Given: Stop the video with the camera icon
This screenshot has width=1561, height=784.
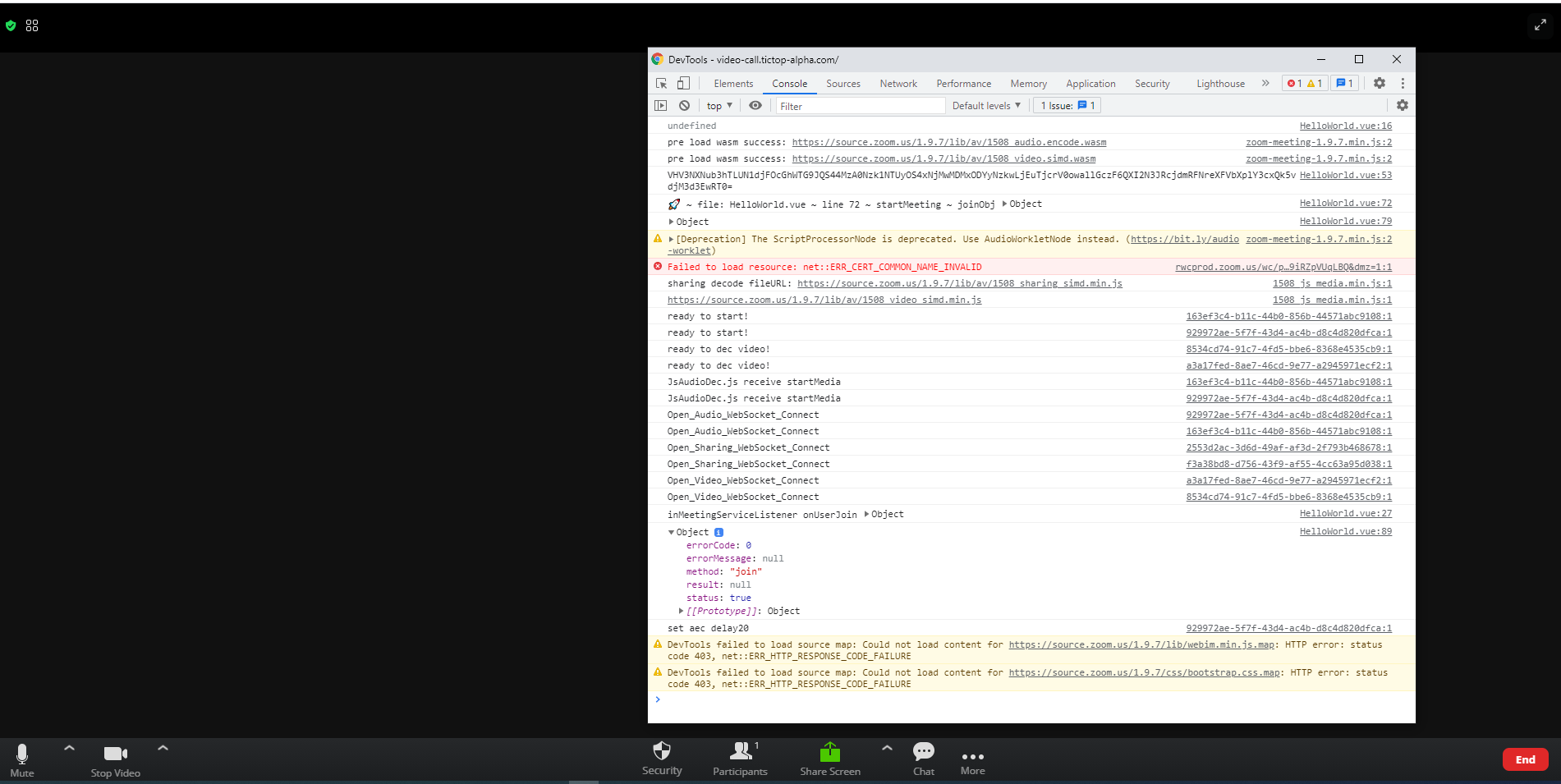Looking at the screenshot, I should (x=116, y=754).
